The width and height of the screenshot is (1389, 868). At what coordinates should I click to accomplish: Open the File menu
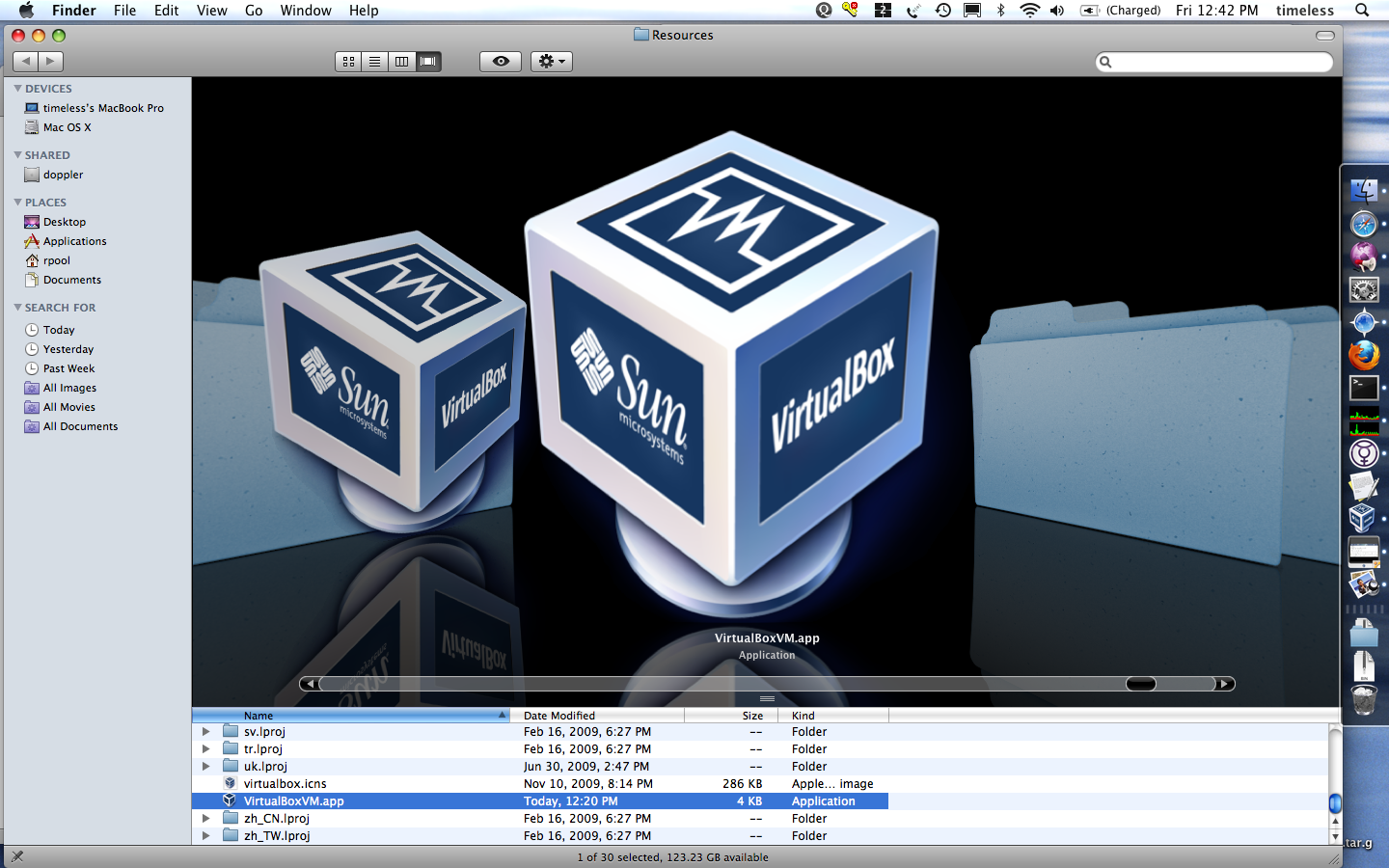(x=125, y=11)
